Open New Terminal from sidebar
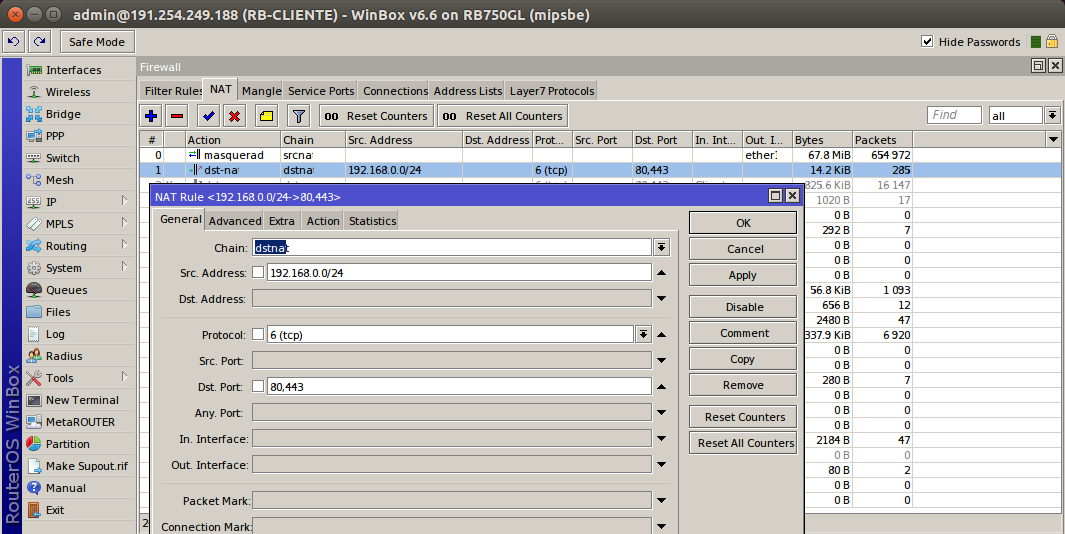This screenshot has height=534, width=1065. [x=79, y=400]
